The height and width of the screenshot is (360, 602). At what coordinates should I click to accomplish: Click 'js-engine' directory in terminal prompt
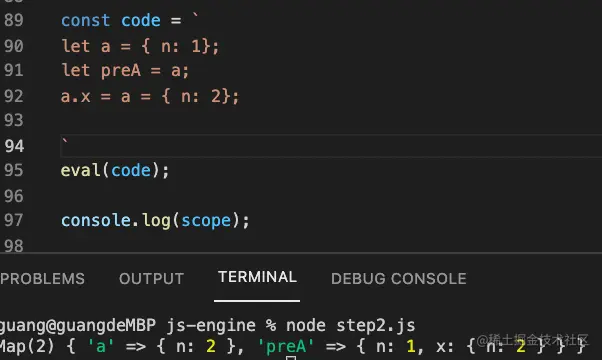click(211, 326)
